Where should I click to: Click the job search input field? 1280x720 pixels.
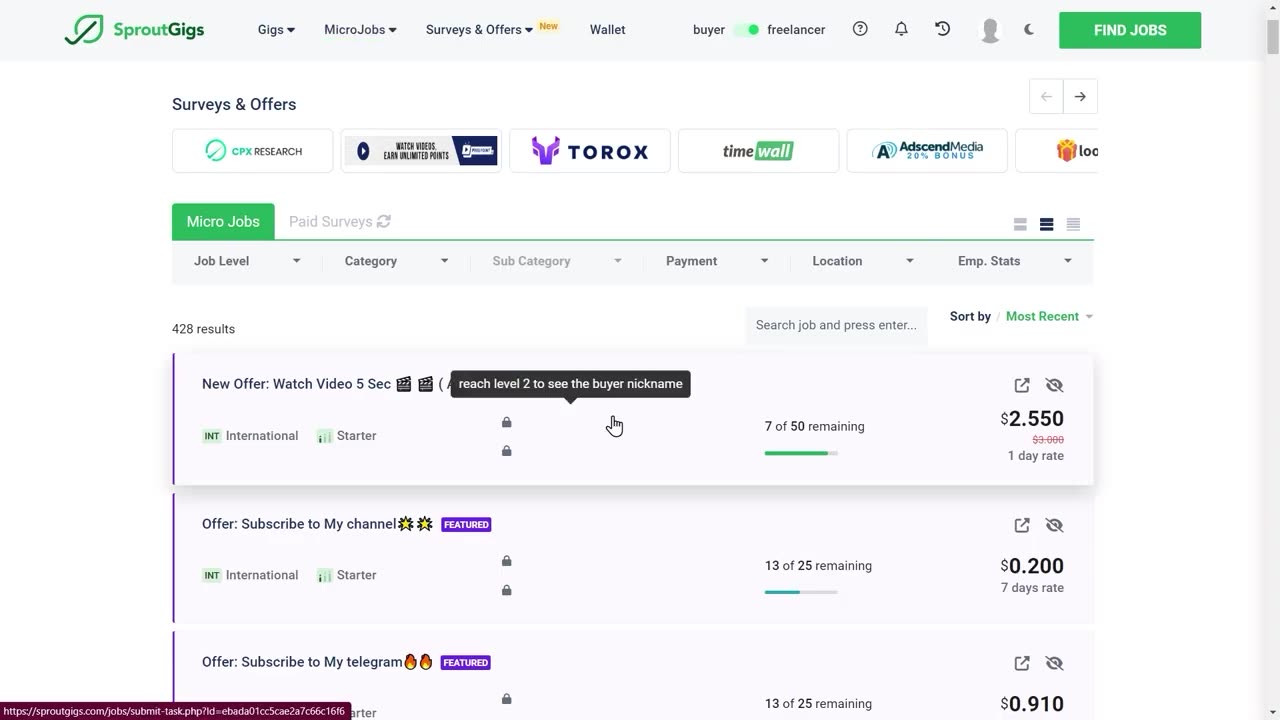point(836,325)
